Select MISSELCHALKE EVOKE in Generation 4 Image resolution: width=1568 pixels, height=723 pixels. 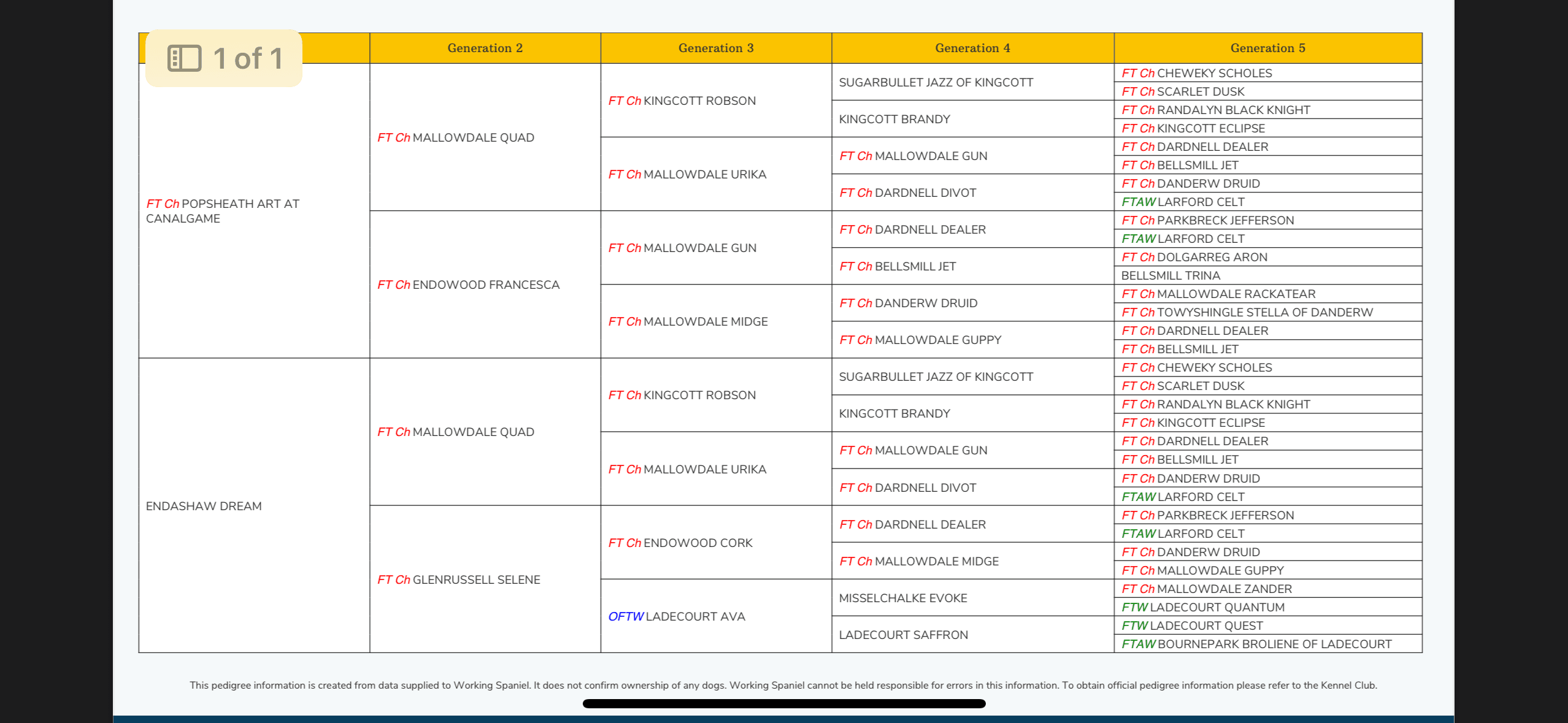pyautogui.click(x=902, y=598)
